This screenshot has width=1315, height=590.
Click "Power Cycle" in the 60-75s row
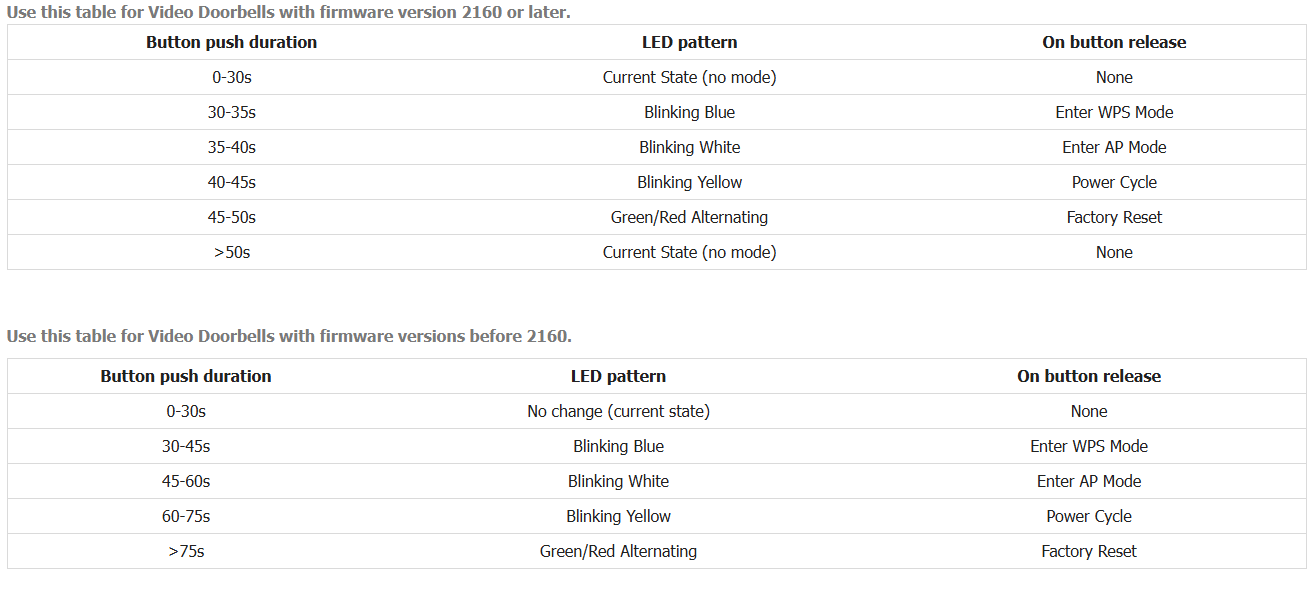pyautogui.click(x=1089, y=516)
